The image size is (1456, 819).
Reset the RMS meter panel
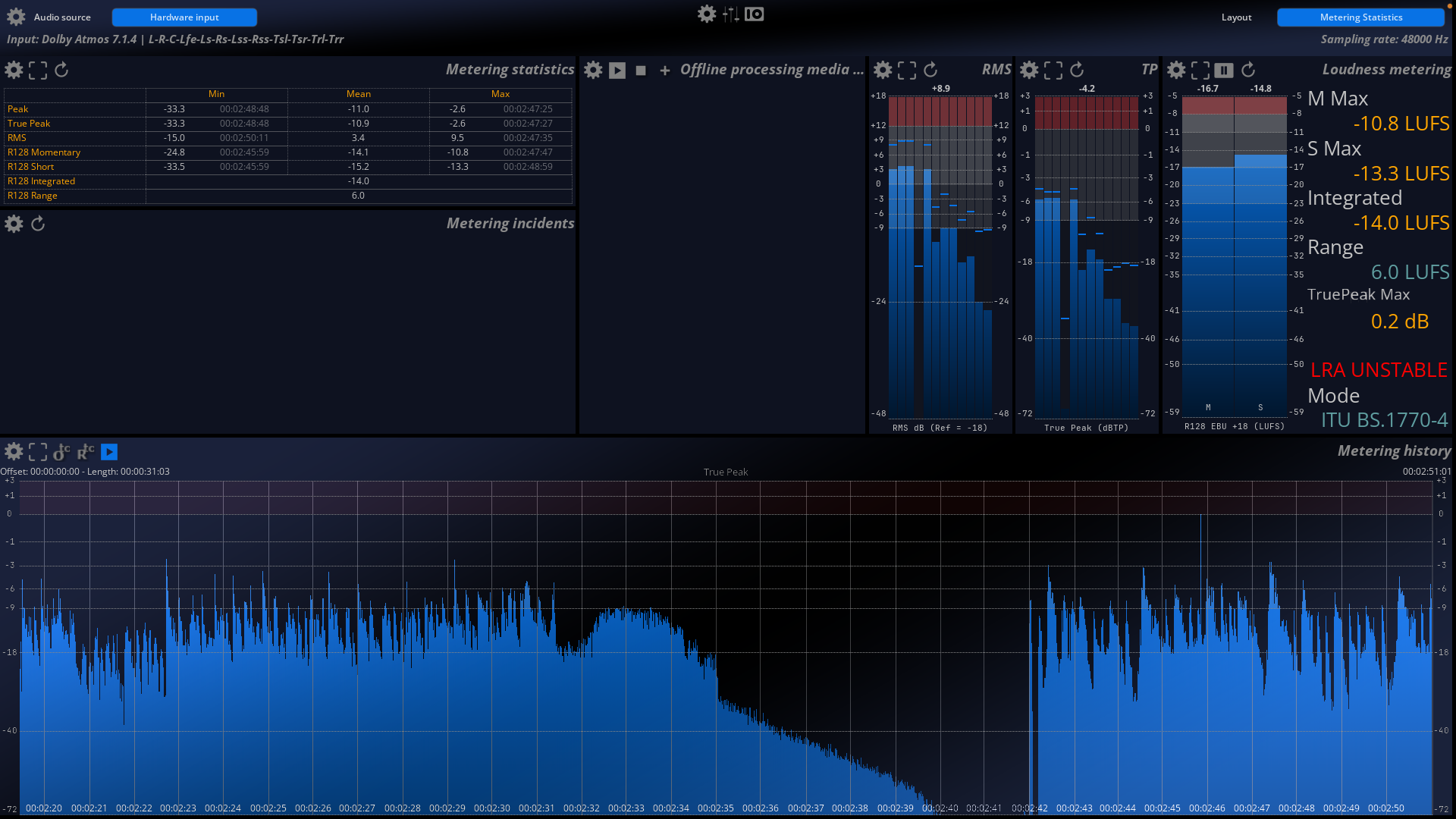tap(930, 70)
